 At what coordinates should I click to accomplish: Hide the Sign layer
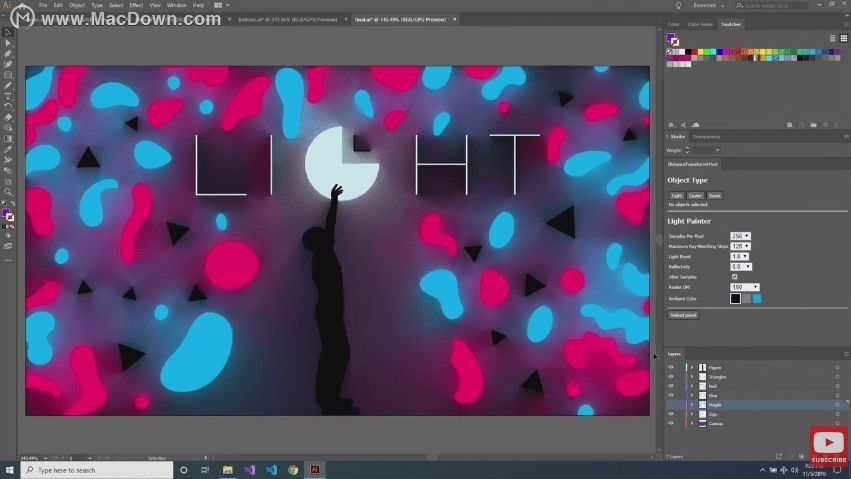point(671,414)
